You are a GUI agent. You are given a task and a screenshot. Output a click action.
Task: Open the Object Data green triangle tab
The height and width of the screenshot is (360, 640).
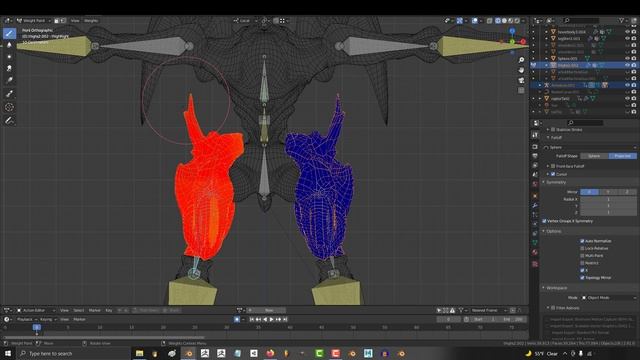(x=535, y=243)
